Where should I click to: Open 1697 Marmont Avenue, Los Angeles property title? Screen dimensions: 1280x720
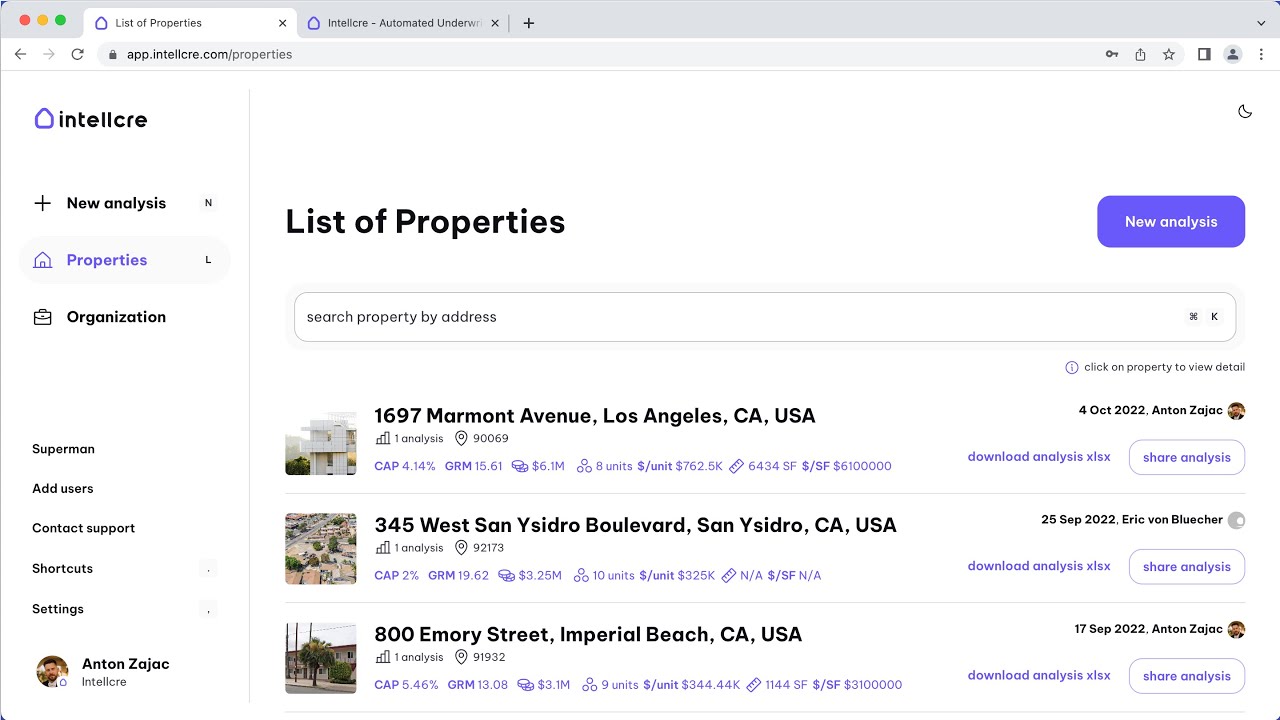[x=595, y=416]
